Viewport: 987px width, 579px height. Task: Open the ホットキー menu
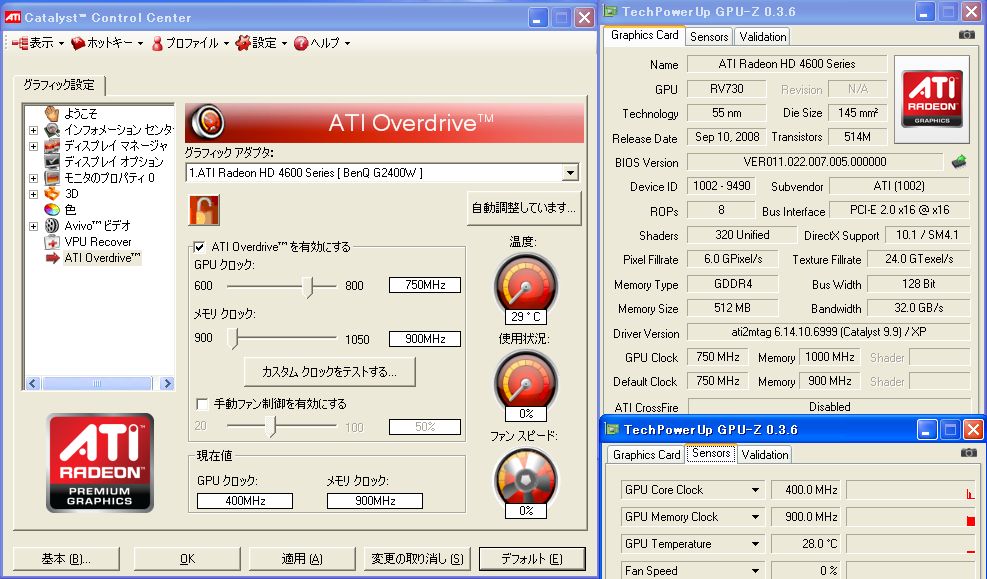click(x=107, y=43)
